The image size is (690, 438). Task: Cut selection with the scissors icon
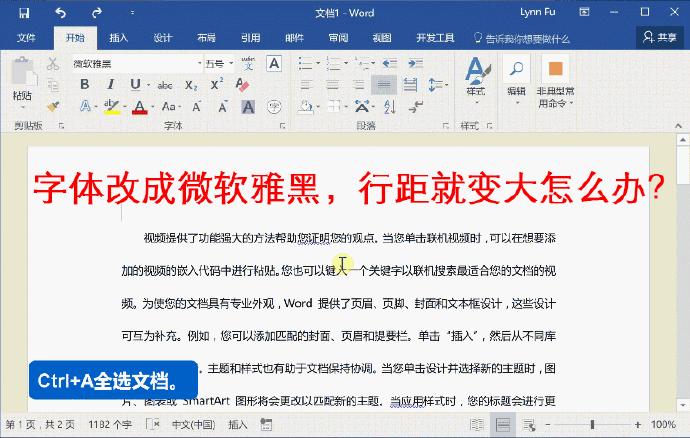point(53,64)
